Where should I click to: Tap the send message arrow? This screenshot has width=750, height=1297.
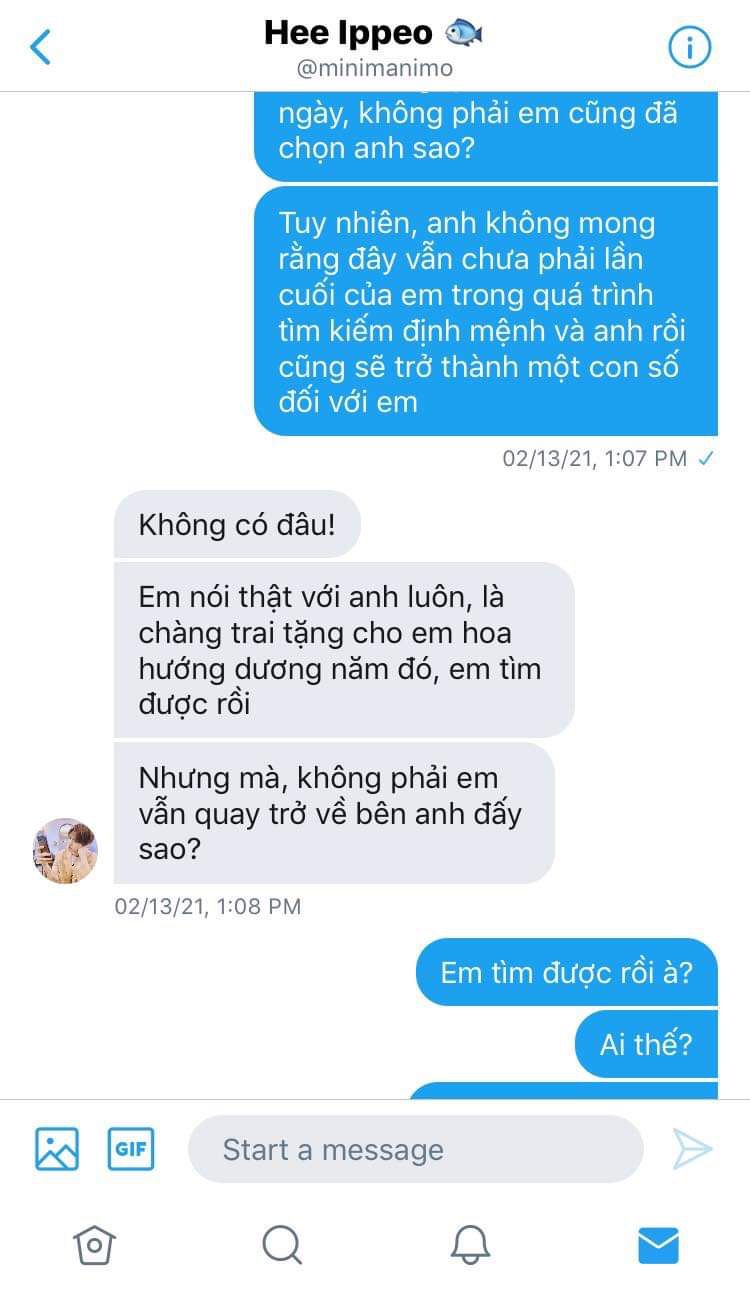(692, 1149)
